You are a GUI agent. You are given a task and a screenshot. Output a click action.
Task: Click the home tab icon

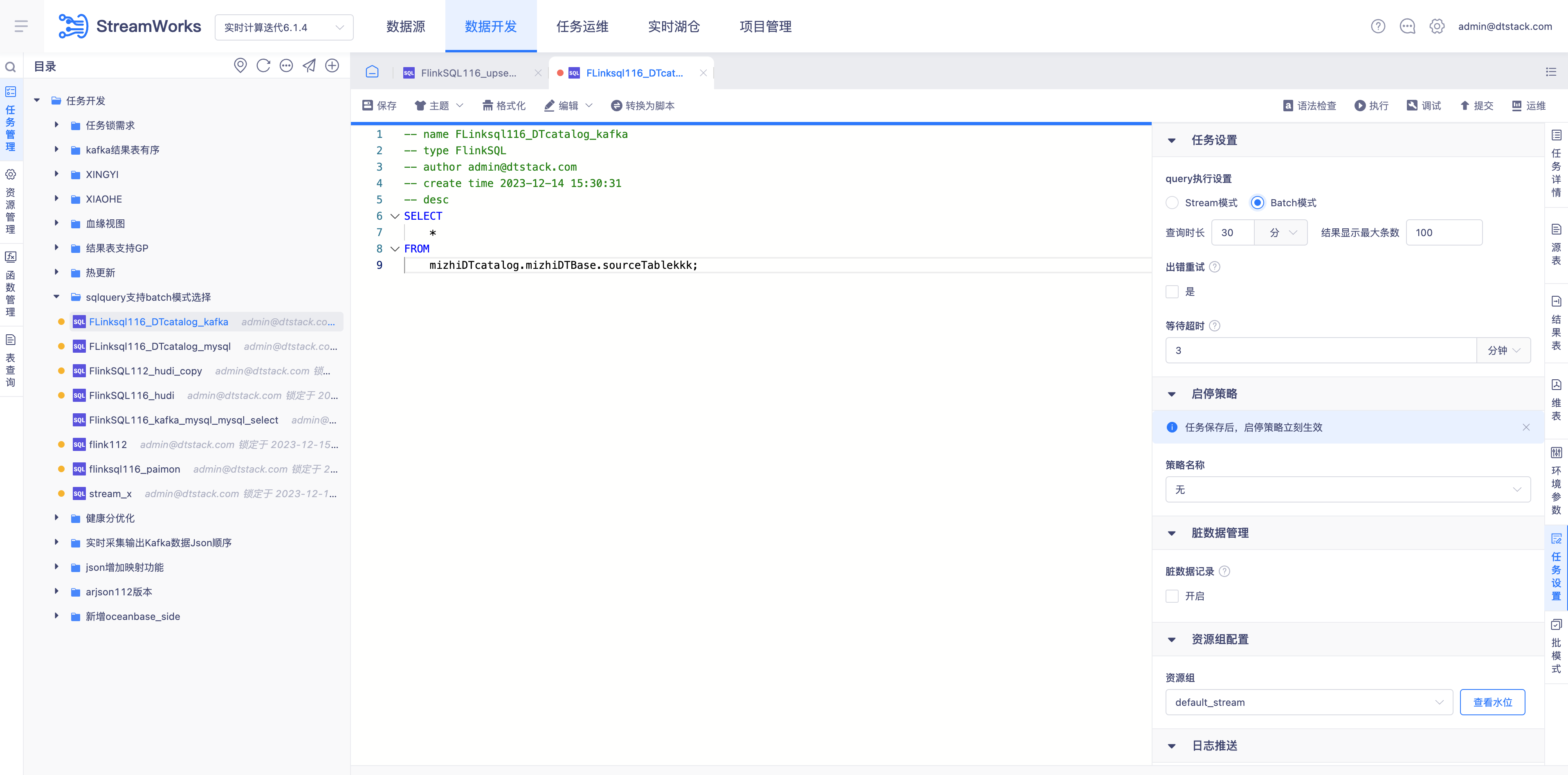(372, 72)
